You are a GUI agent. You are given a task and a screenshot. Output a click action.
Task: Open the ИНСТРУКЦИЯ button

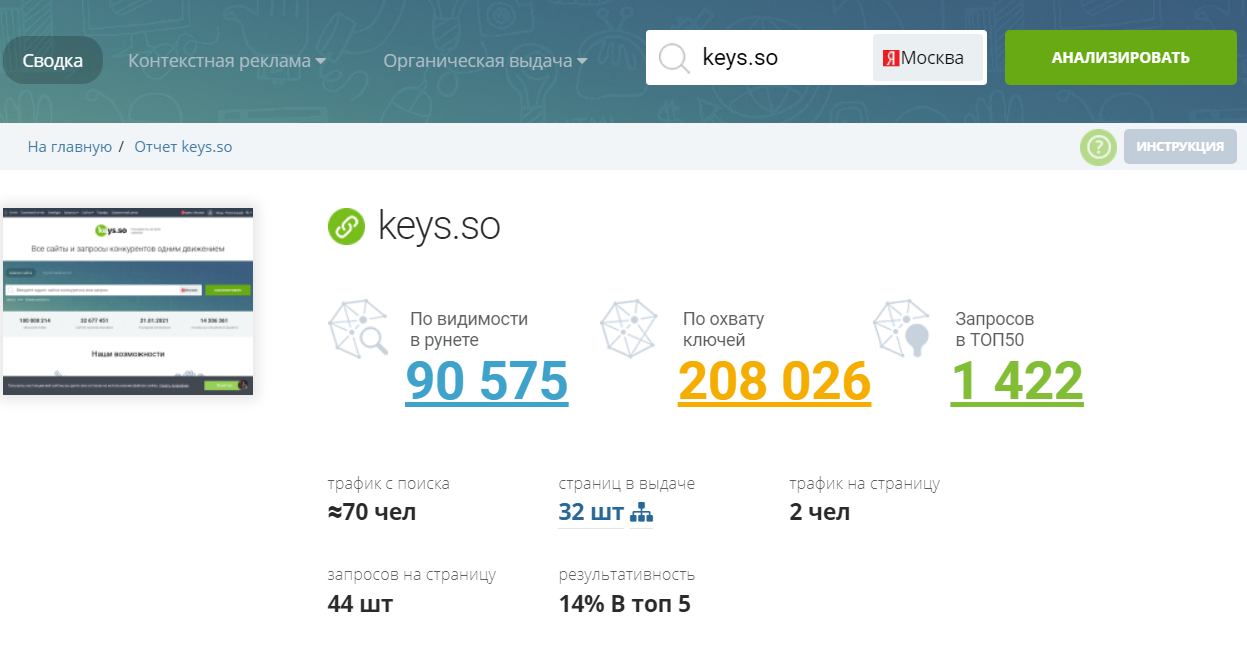coord(1180,147)
